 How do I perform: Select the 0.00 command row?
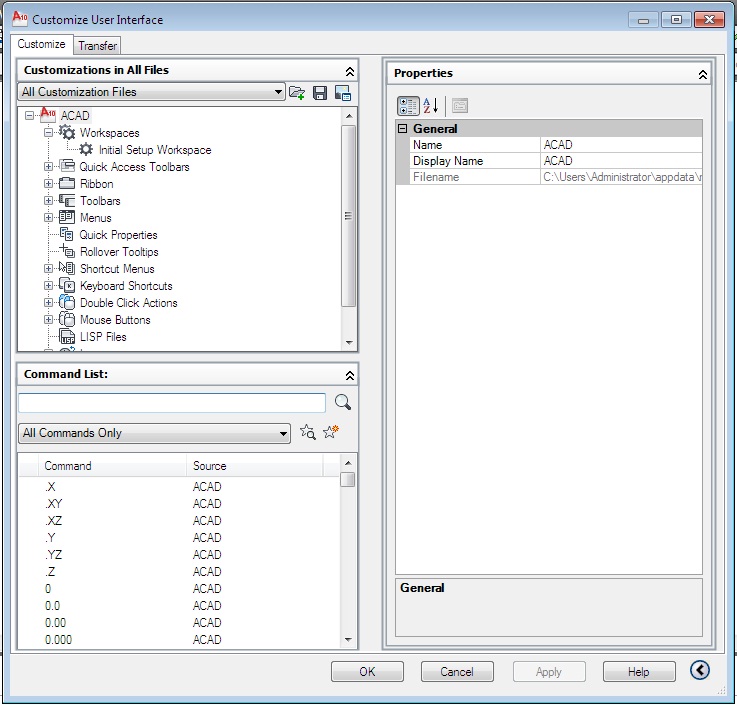pyautogui.click(x=179, y=623)
